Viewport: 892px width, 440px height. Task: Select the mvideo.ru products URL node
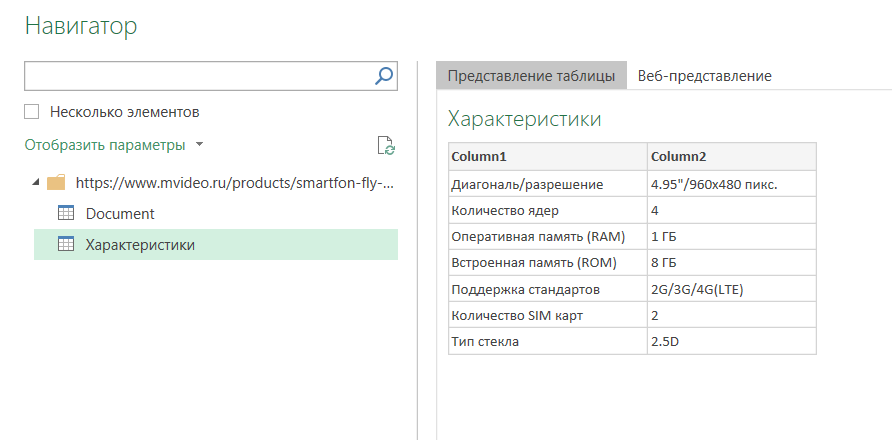pyautogui.click(x=234, y=183)
